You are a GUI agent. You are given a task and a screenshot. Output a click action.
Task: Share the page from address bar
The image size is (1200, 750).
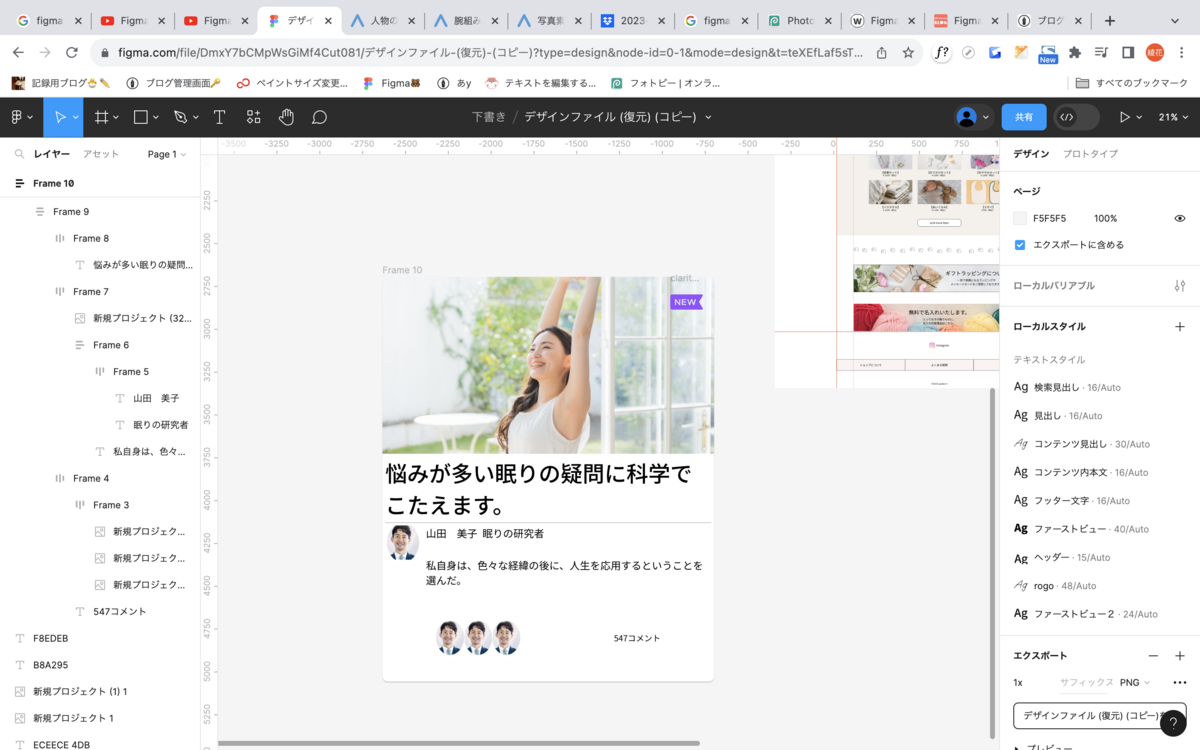pyautogui.click(x=881, y=53)
